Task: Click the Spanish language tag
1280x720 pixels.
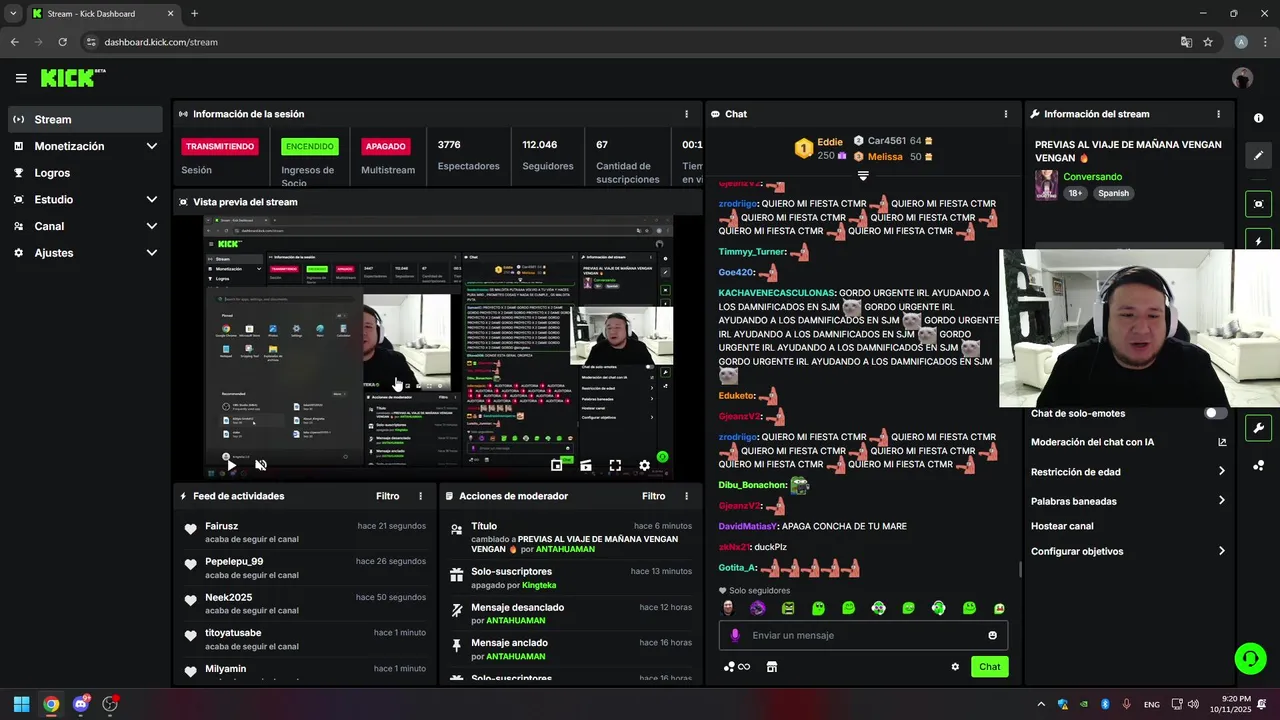Action: (x=1113, y=193)
